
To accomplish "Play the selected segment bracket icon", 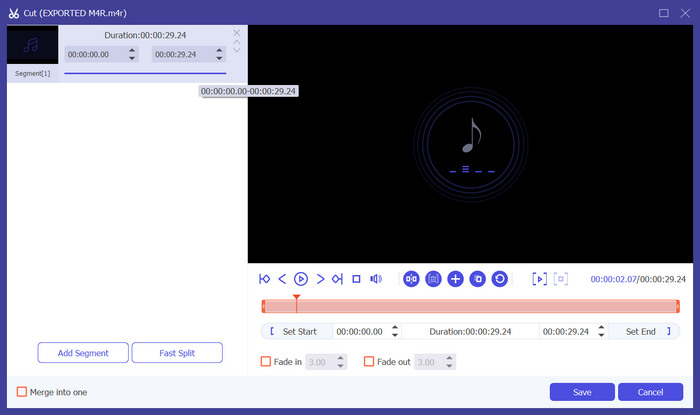I will [x=539, y=279].
